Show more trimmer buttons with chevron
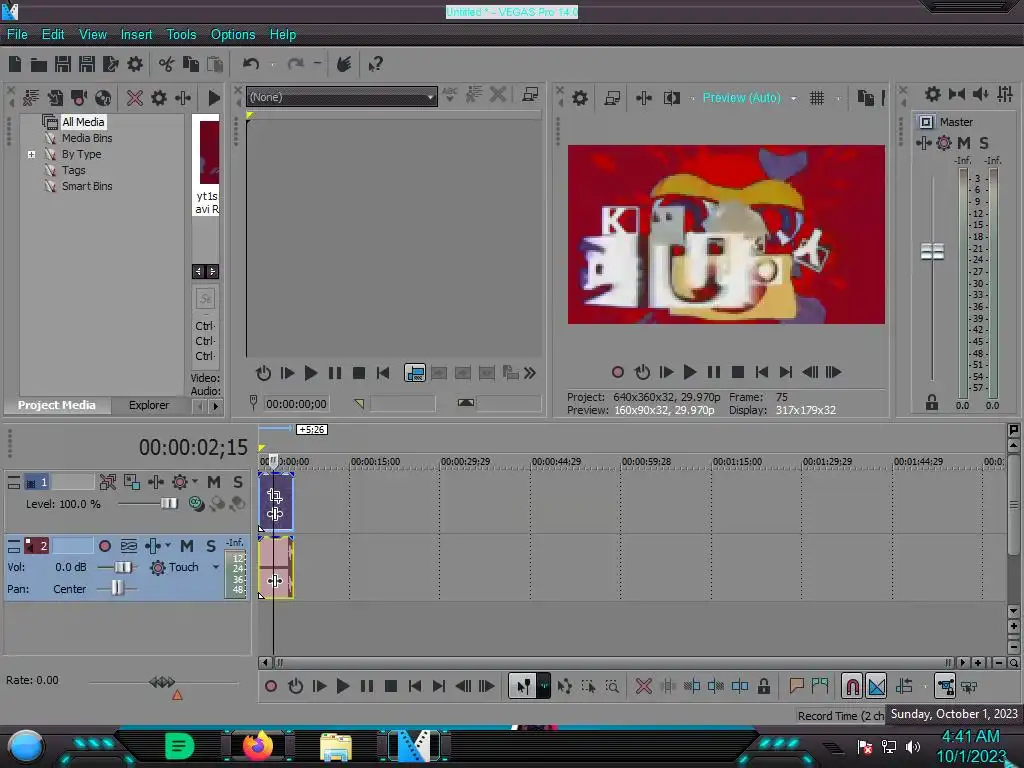The width and height of the screenshot is (1024, 768). tap(530, 374)
